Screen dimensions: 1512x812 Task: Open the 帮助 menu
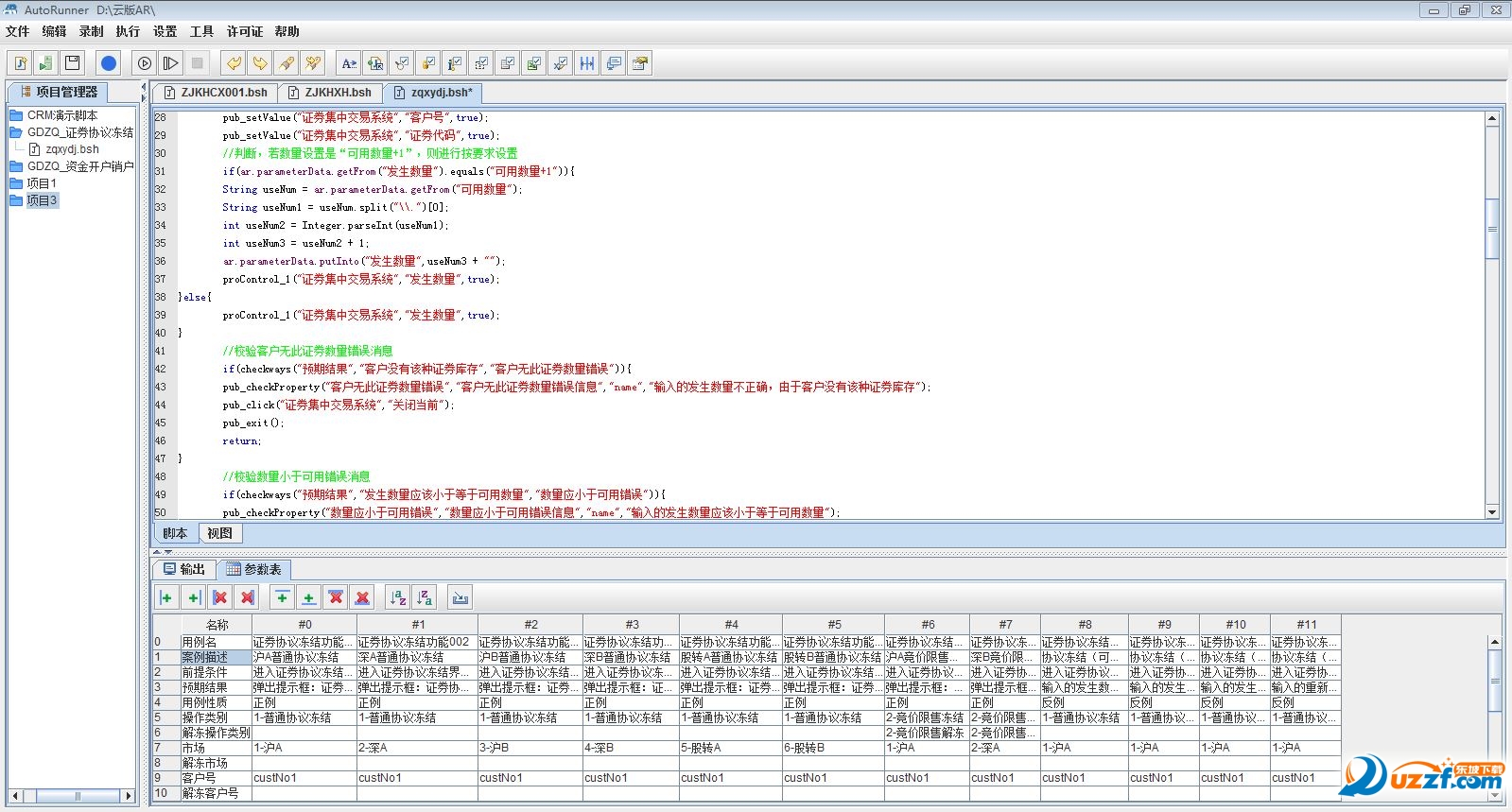click(x=287, y=31)
